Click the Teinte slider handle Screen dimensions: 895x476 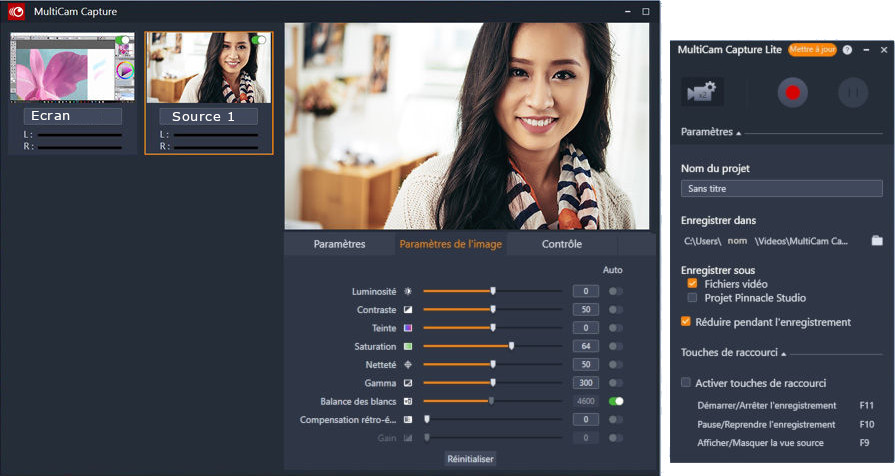[x=493, y=328]
